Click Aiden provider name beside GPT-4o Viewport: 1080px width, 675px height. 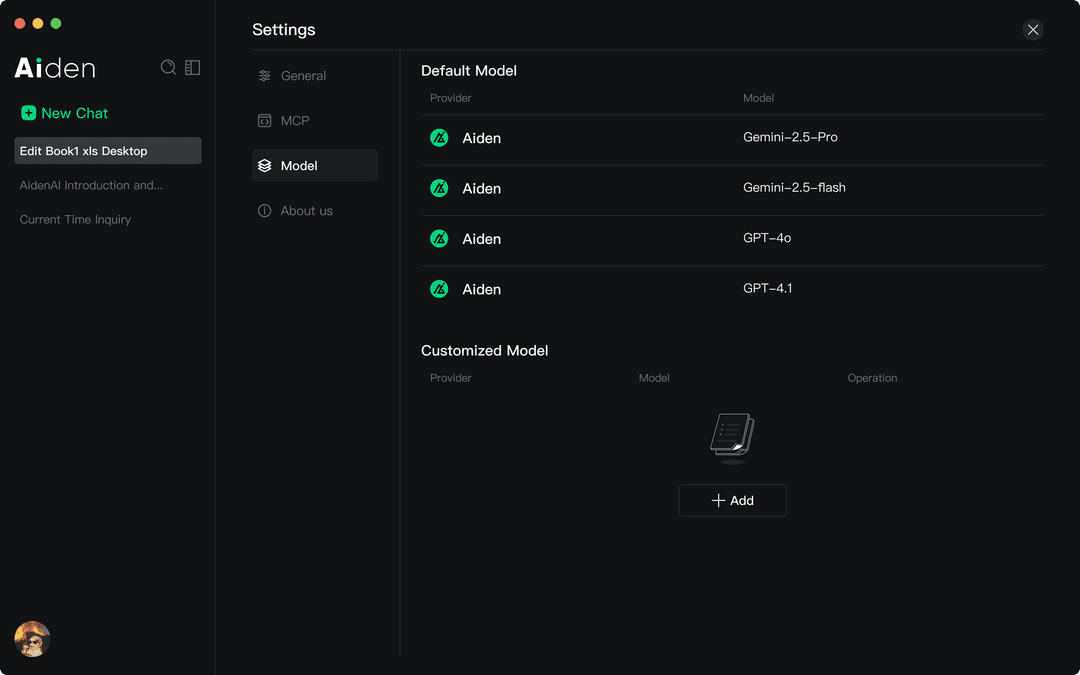pyautogui.click(x=481, y=239)
